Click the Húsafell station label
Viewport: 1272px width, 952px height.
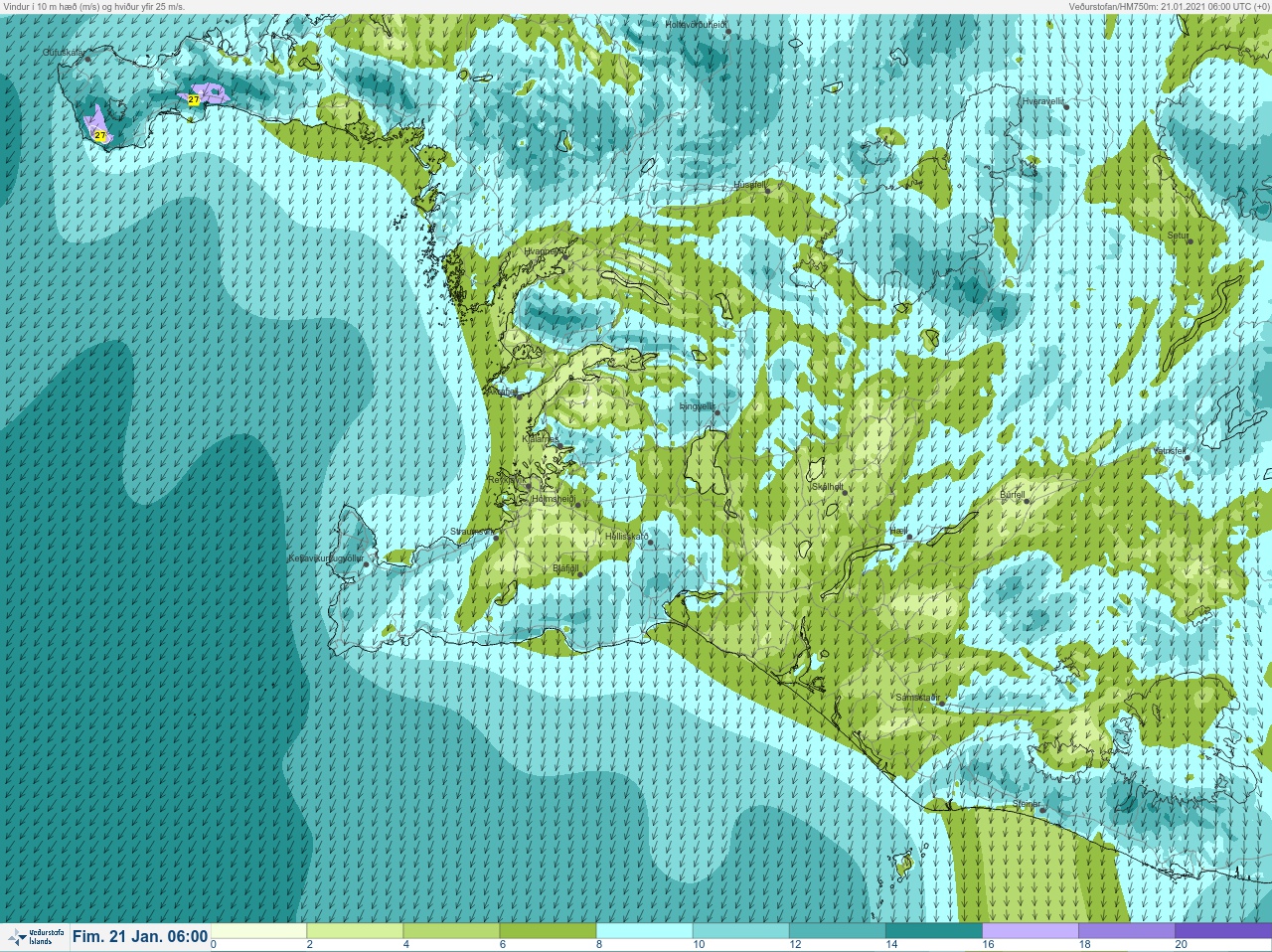click(x=749, y=185)
